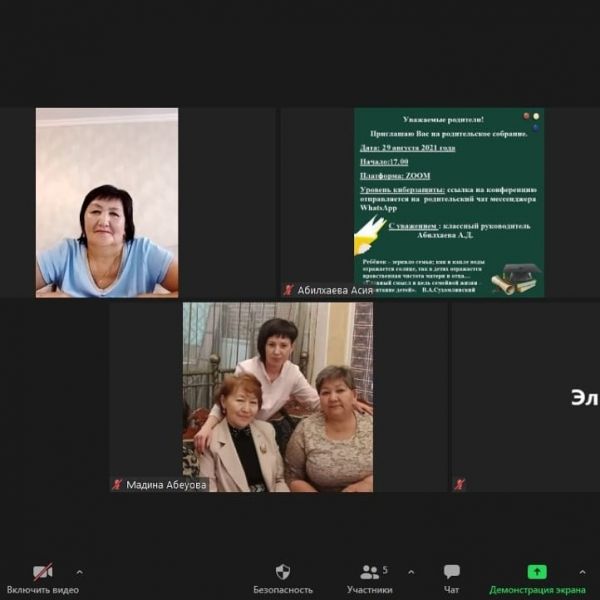The height and width of the screenshot is (600, 600).
Task: Click muted mic icon in bottom-right tile
Action: tap(459, 484)
